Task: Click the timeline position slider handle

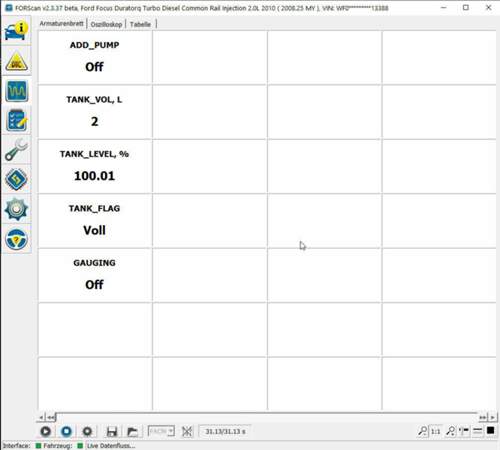Action: [56, 417]
